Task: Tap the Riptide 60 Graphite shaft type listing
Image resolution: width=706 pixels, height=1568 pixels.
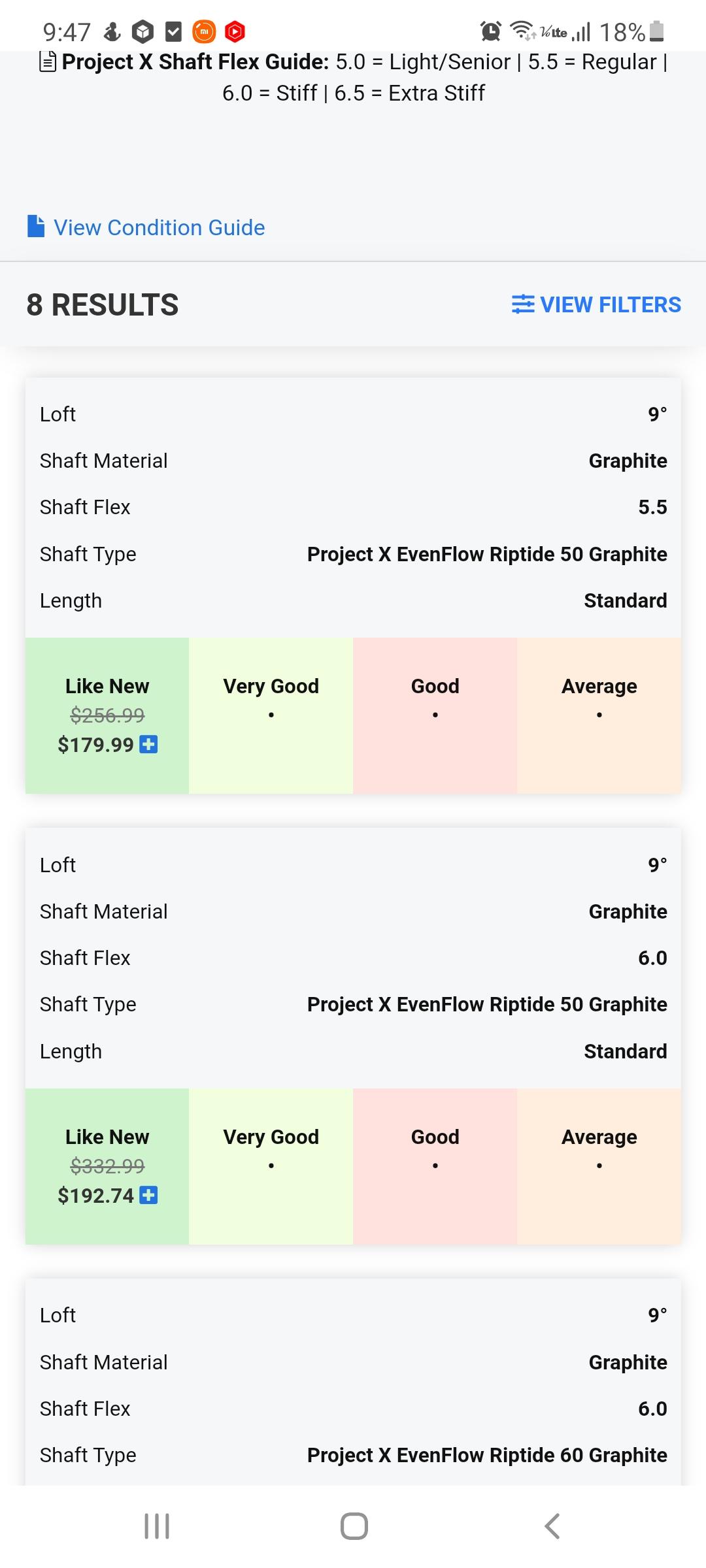Action: coord(486,1455)
